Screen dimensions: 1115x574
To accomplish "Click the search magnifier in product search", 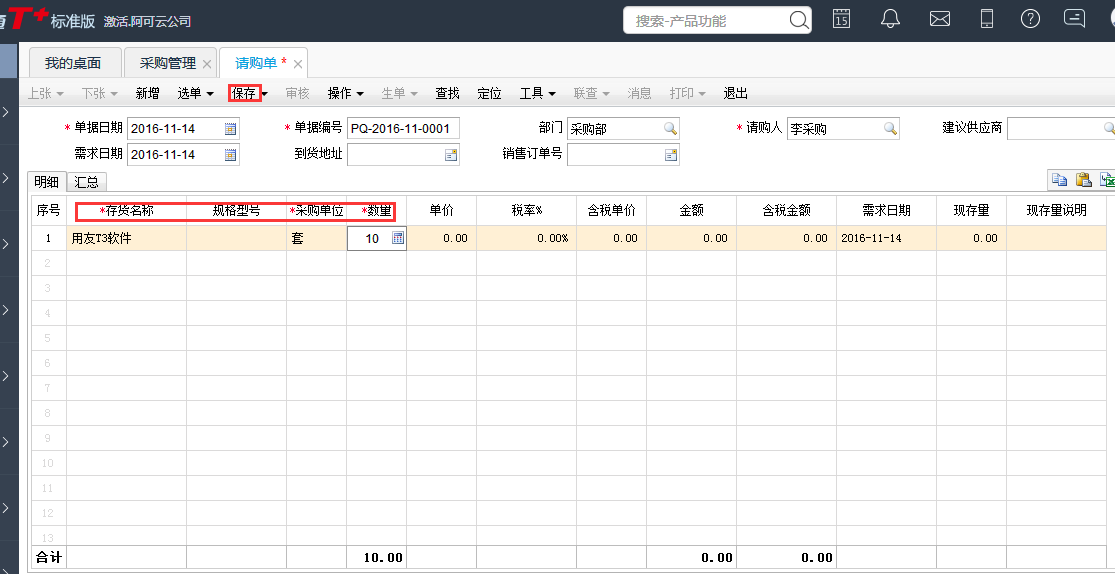I will (799, 21).
